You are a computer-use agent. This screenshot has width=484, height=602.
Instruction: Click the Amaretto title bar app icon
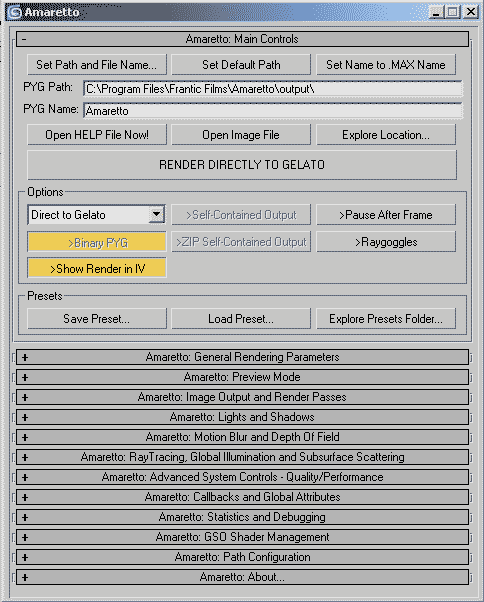pyautogui.click(x=15, y=12)
